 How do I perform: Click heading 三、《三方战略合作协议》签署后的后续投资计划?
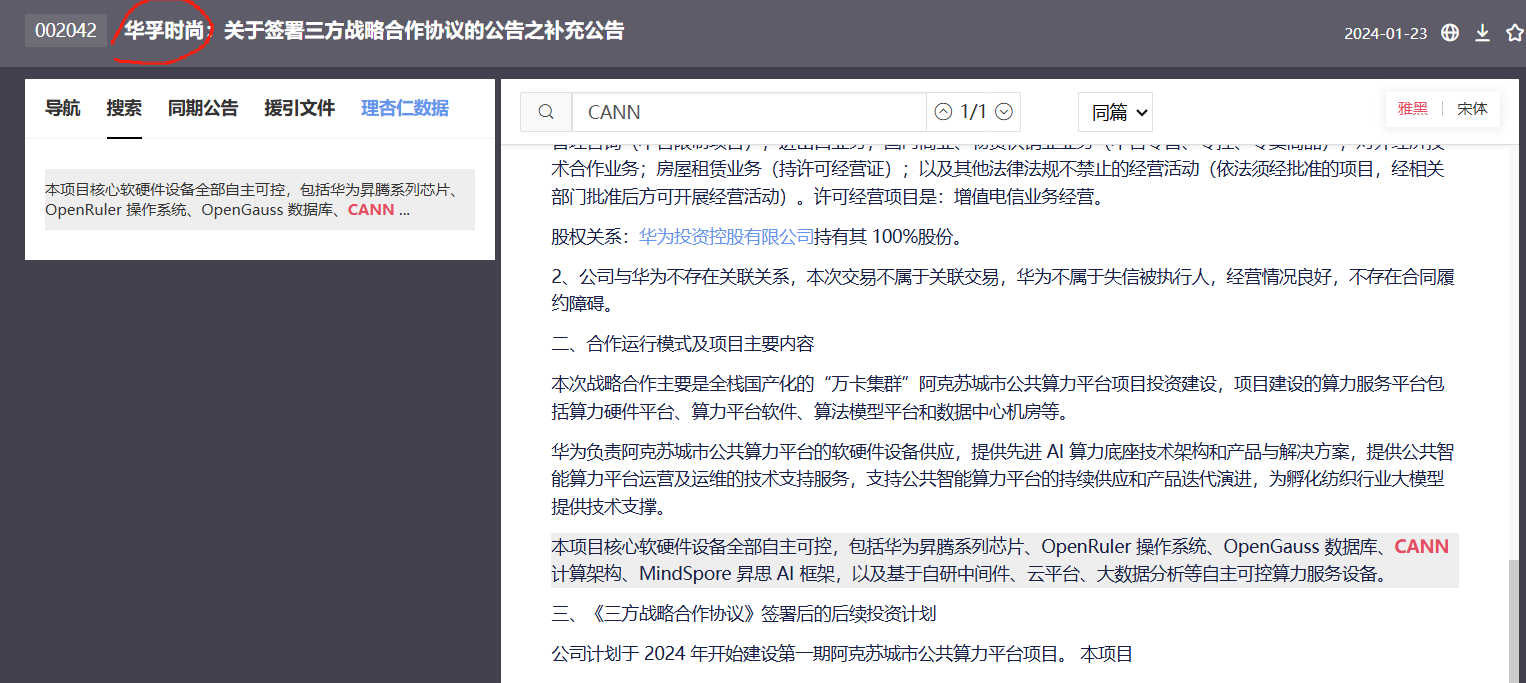pyautogui.click(x=743, y=613)
